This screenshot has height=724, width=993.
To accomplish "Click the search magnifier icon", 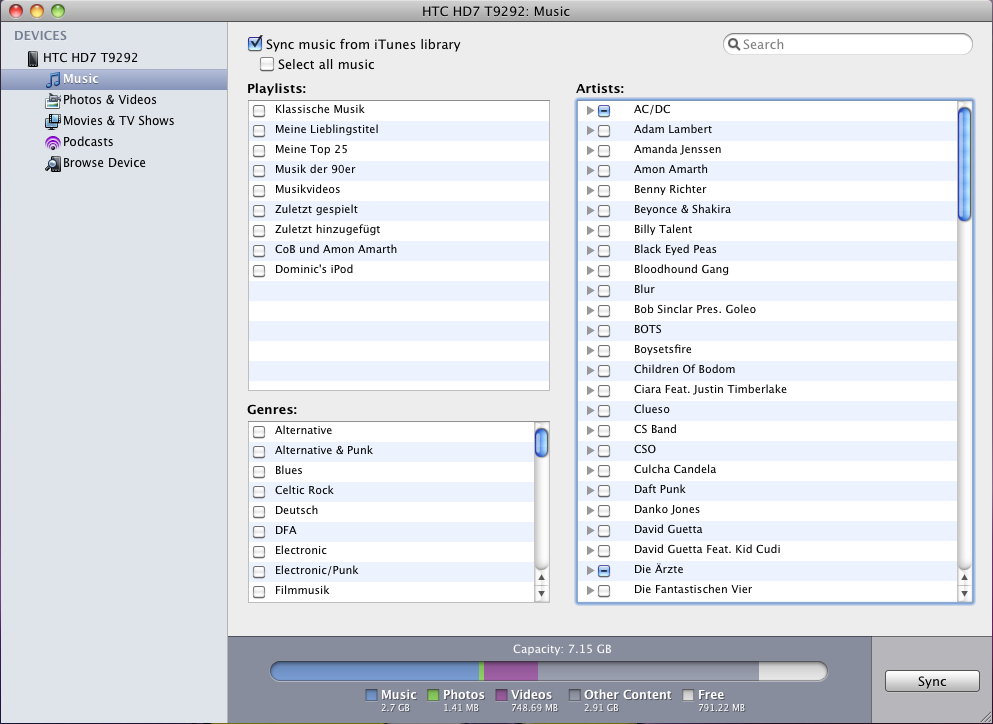I will pyautogui.click(x=733, y=44).
